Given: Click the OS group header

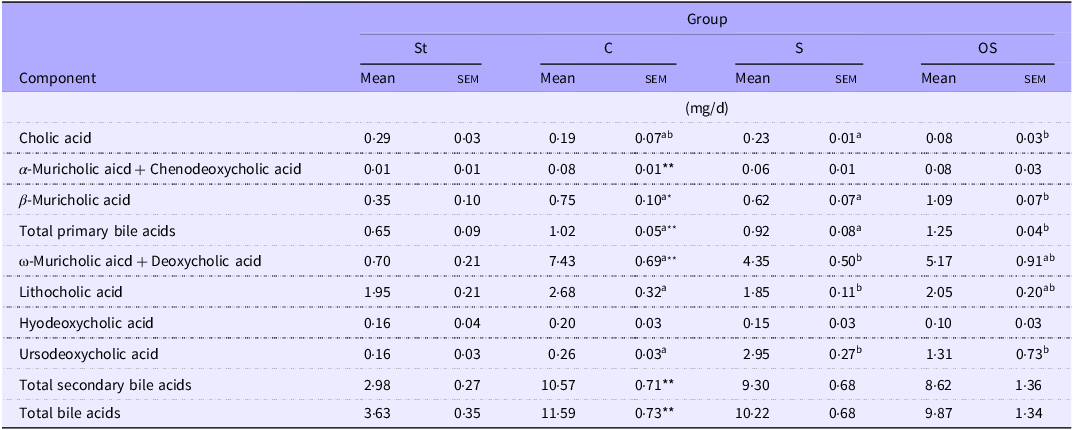Looking at the screenshot, I should [x=987, y=47].
